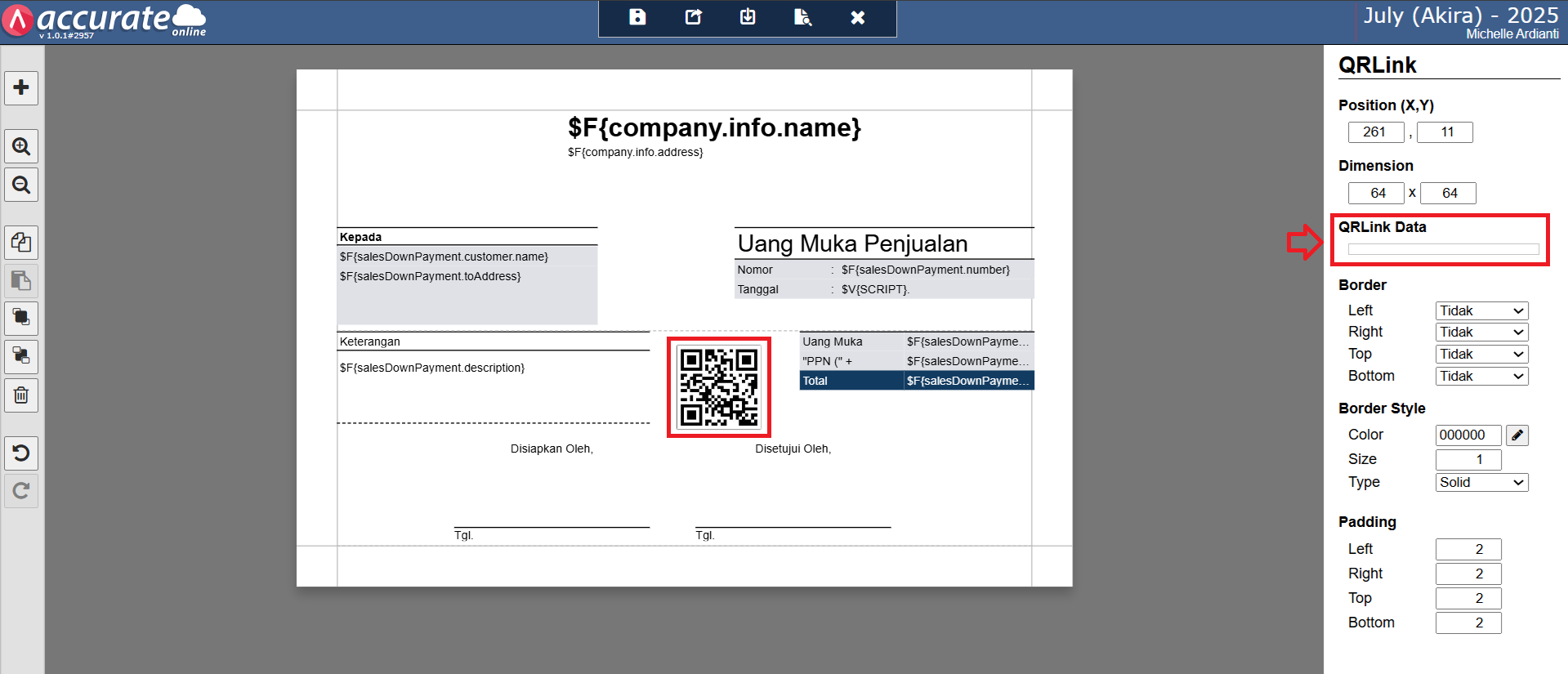Image resolution: width=1568 pixels, height=674 pixels.
Task: Click the border Color hex field
Action: tap(1468, 435)
